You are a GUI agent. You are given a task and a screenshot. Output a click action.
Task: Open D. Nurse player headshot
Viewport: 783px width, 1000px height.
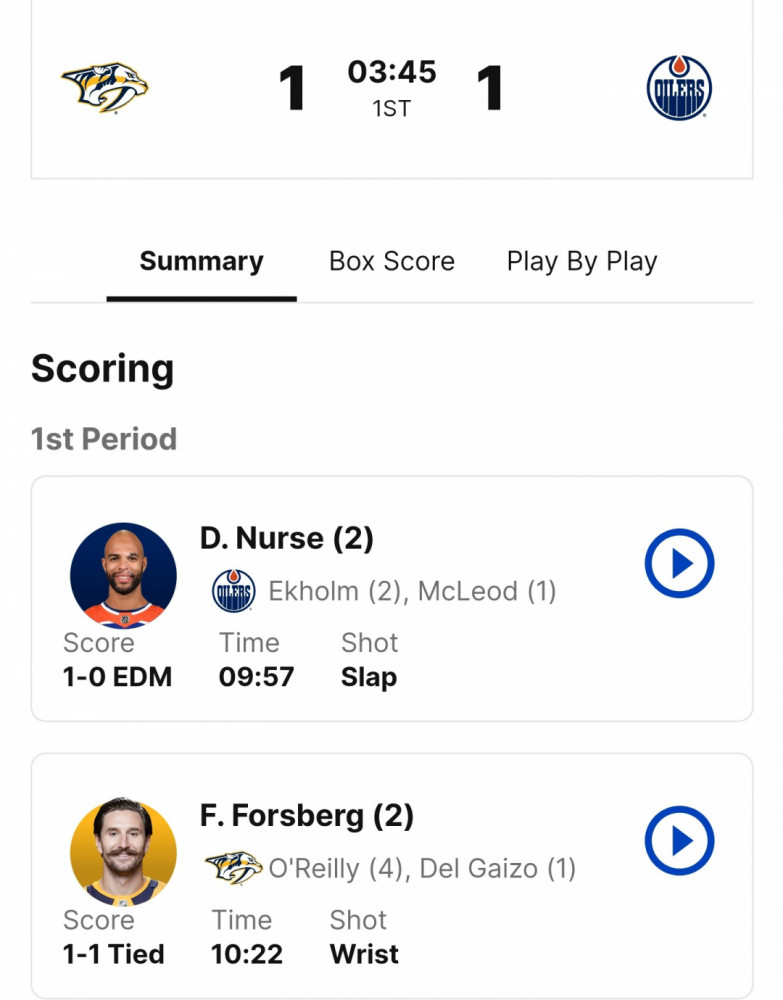coord(123,576)
